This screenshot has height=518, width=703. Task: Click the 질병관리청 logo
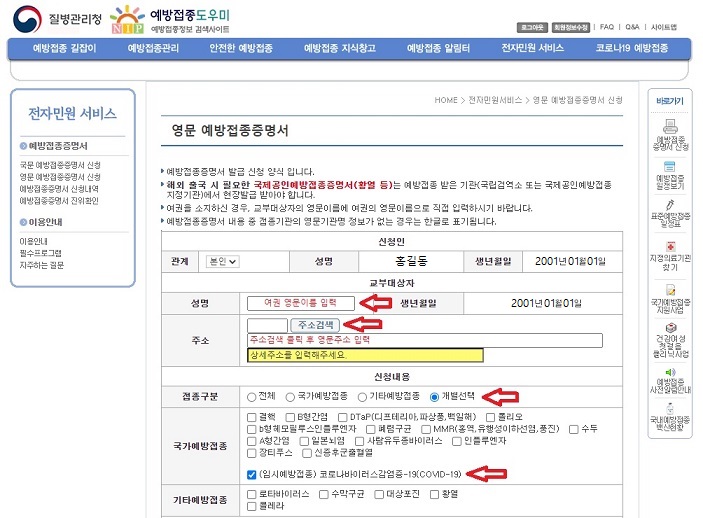tap(57, 20)
